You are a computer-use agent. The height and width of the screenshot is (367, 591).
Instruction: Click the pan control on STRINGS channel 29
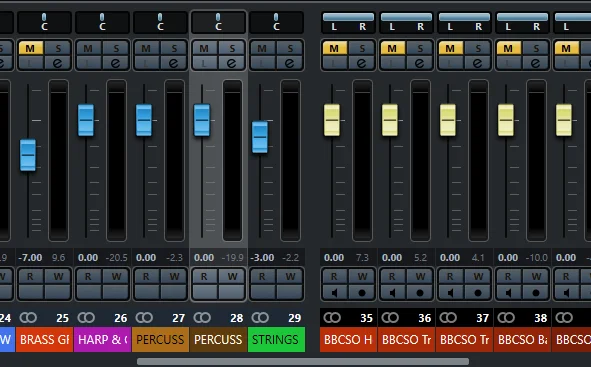276,22
